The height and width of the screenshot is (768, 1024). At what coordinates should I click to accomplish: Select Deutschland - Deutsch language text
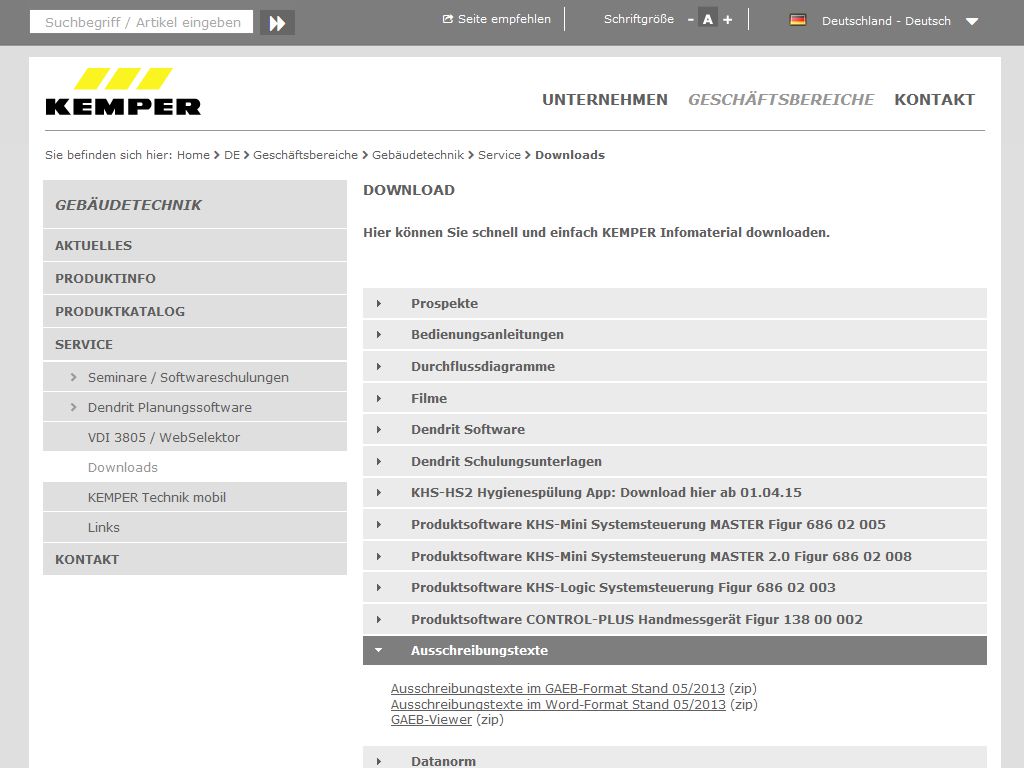click(886, 21)
